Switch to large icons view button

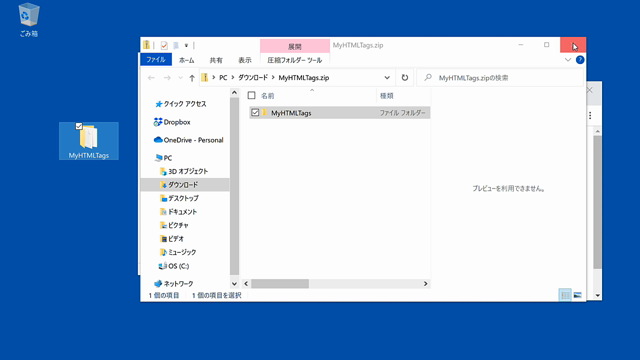pos(577,295)
